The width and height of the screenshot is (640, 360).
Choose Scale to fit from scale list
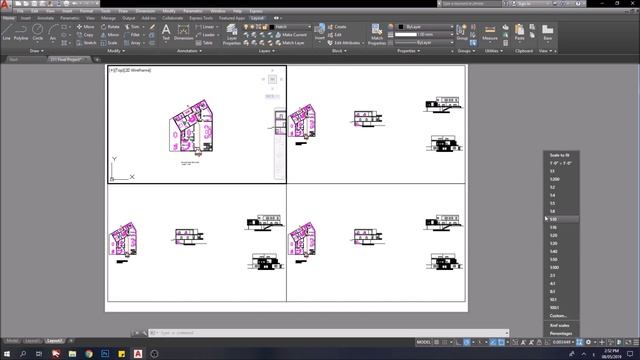[561, 155]
